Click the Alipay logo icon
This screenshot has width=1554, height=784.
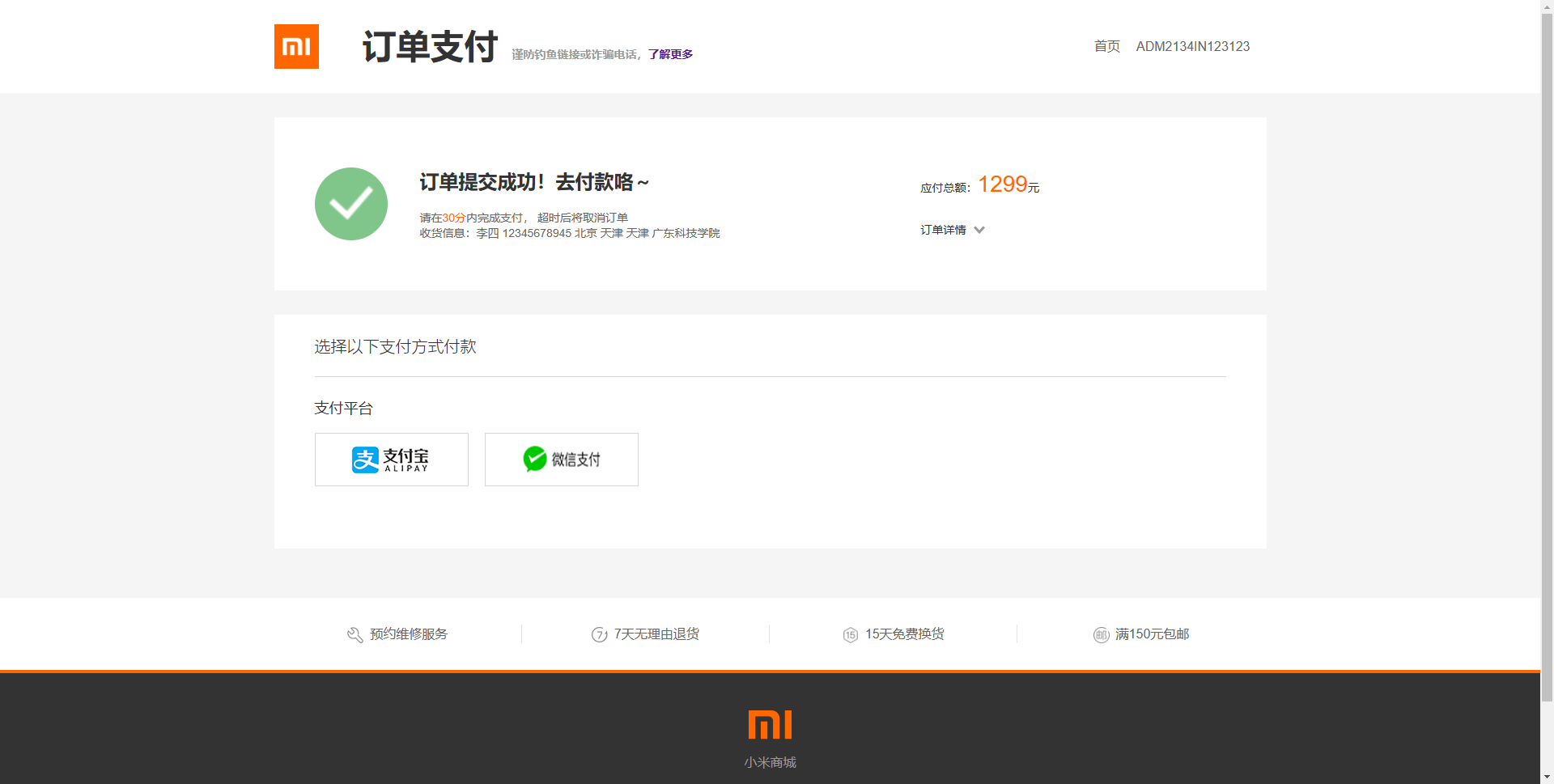[x=363, y=459]
